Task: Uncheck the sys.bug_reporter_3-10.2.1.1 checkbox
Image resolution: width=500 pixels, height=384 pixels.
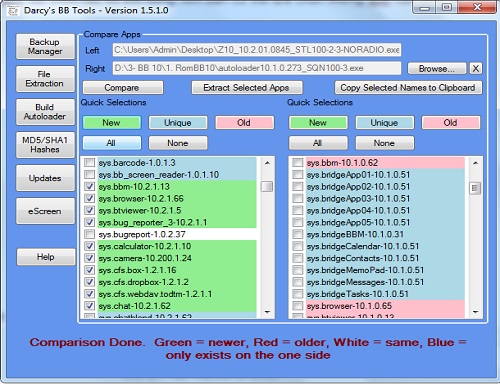Action: (89, 222)
